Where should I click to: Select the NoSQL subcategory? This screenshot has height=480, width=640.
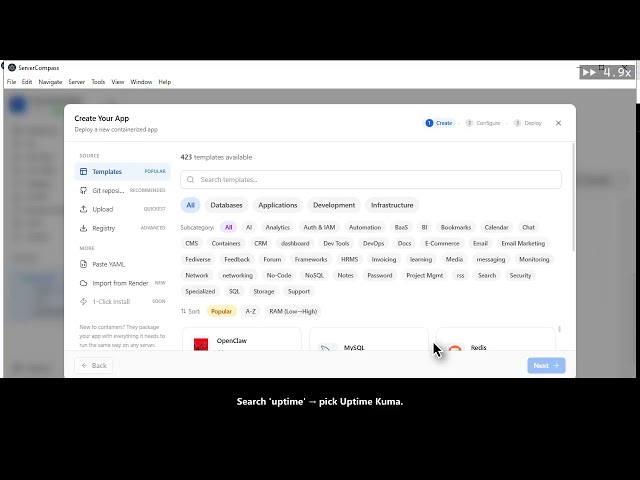314,275
